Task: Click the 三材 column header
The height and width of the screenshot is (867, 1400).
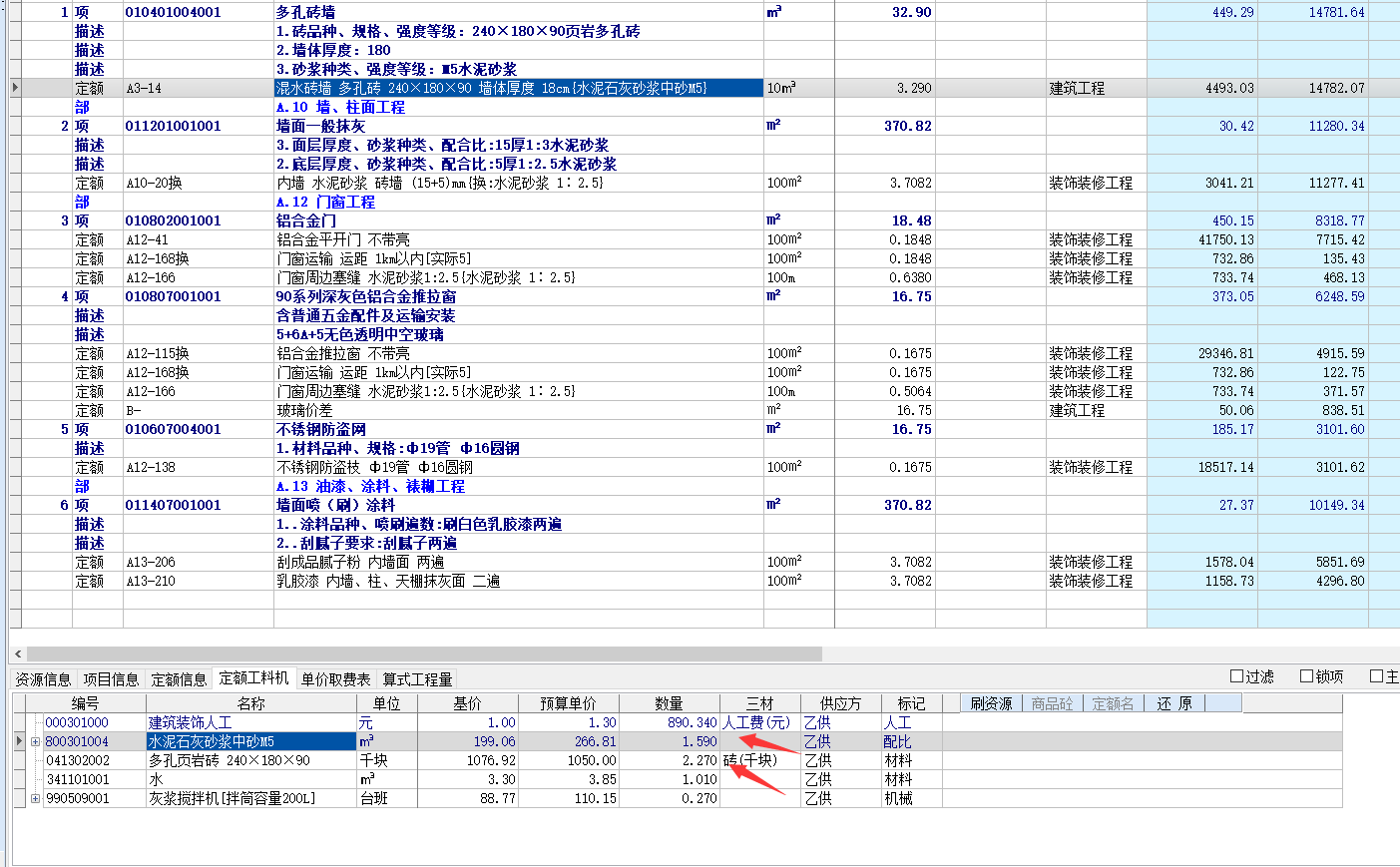Action: pyautogui.click(x=760, y=703)
